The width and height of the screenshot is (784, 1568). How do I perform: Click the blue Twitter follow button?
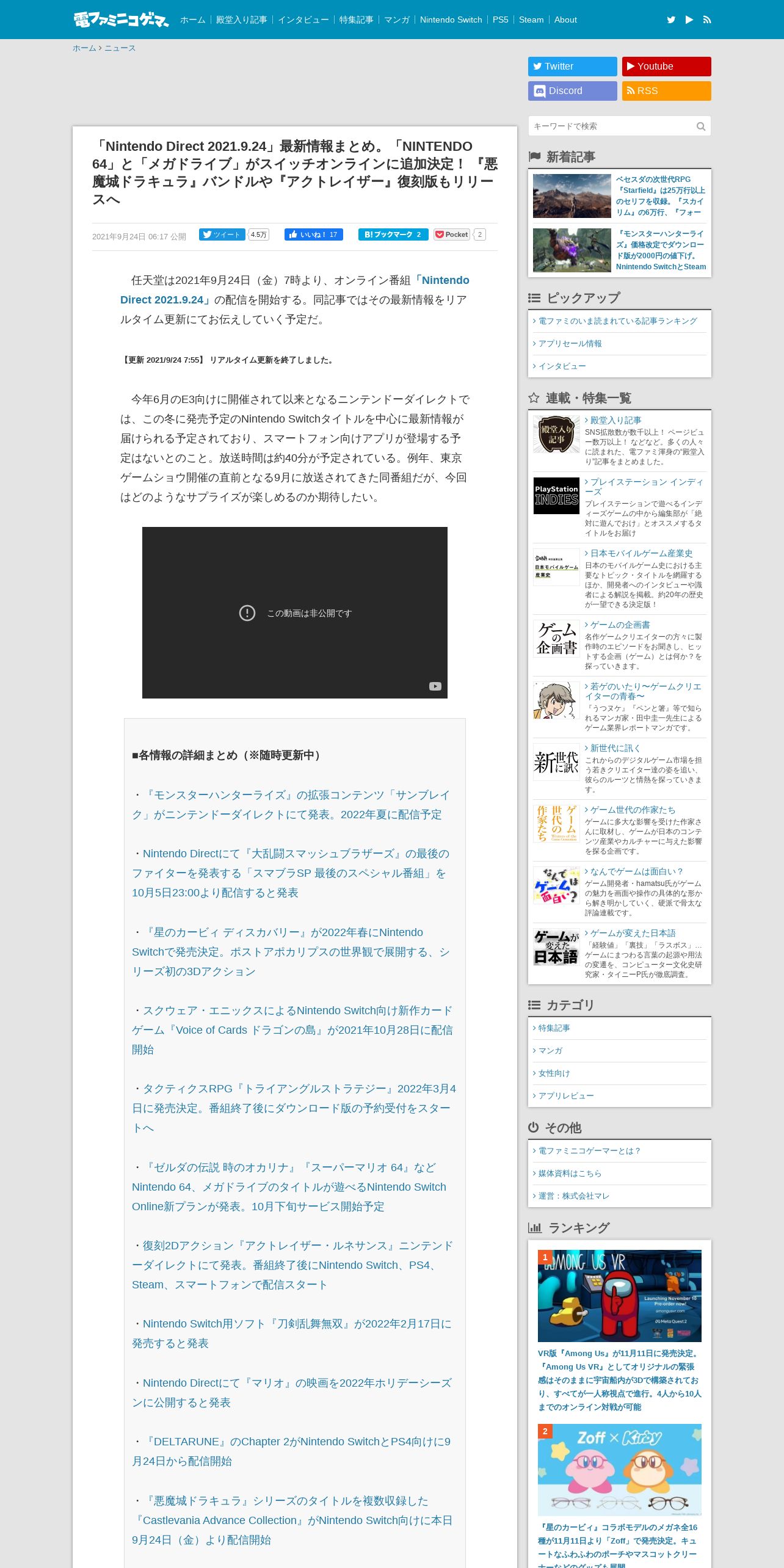tap(573, 67)
